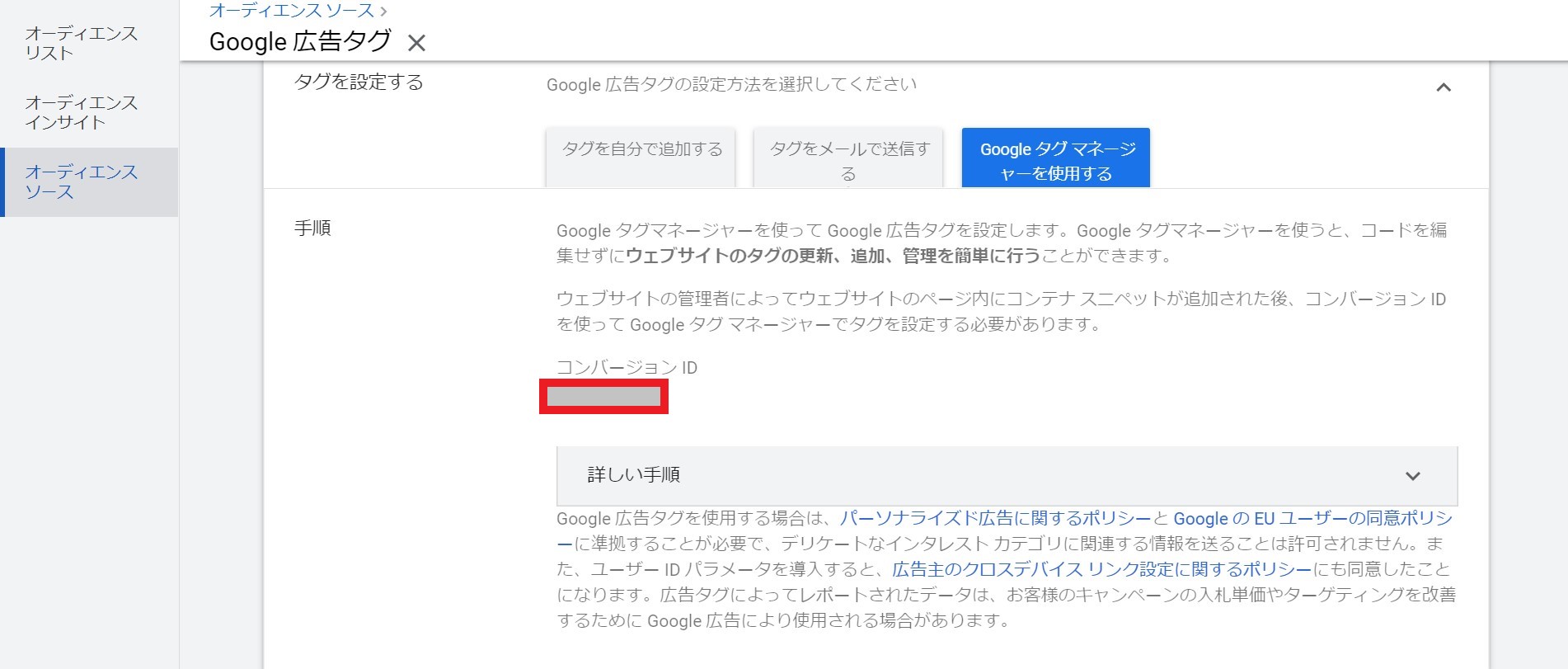Click the タグを設定する section heading
This screenshot has width=1568, height=669.
(x=359, y=82)
